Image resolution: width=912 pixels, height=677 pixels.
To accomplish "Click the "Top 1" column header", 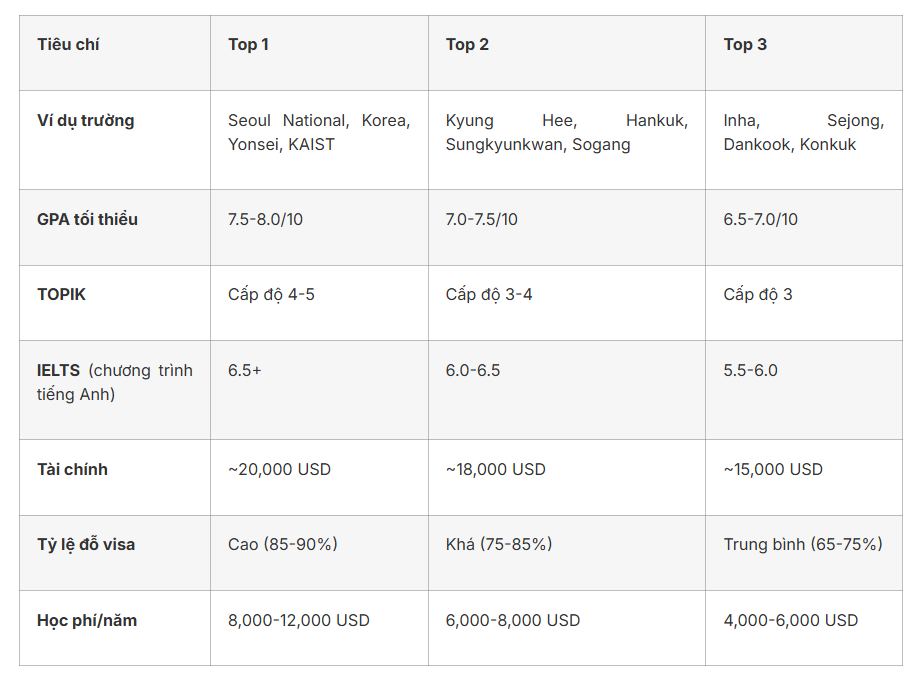I will click(x=248, y=44).
